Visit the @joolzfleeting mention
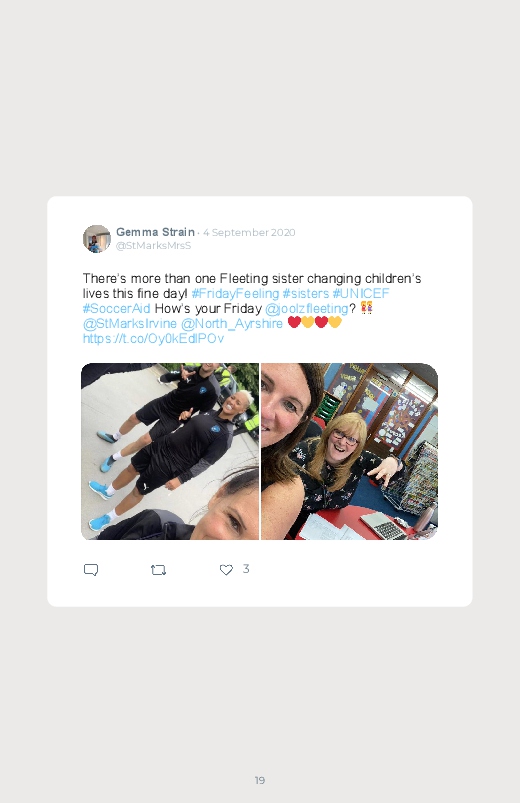 tap(306, 309)
